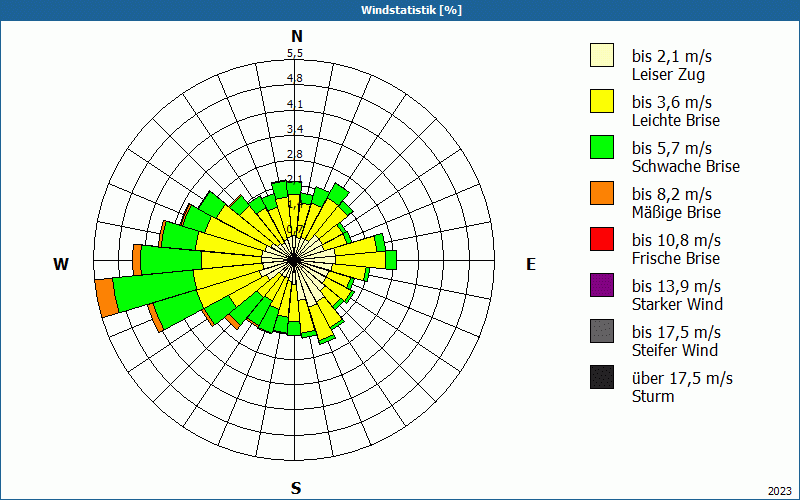The image size is (800, 500).
Task: Click the pale yellow 'Leiser Zug' legend swatch
Action: pos(601,55)
